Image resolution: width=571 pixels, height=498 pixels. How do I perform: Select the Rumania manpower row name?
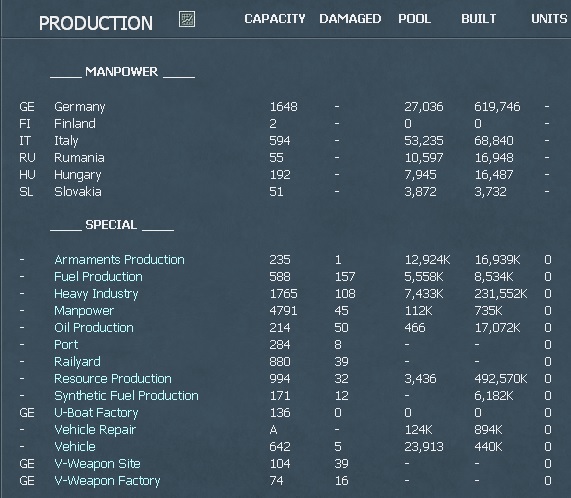point(79,158)
